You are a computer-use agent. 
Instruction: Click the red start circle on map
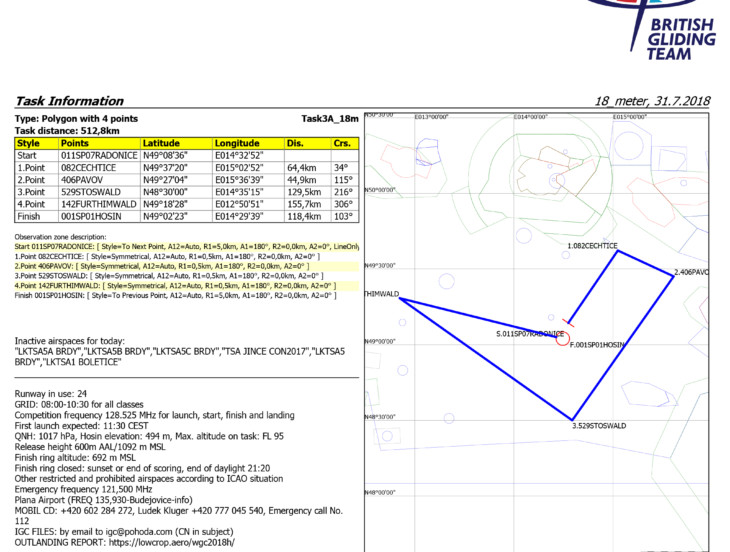tap(563, 339)
